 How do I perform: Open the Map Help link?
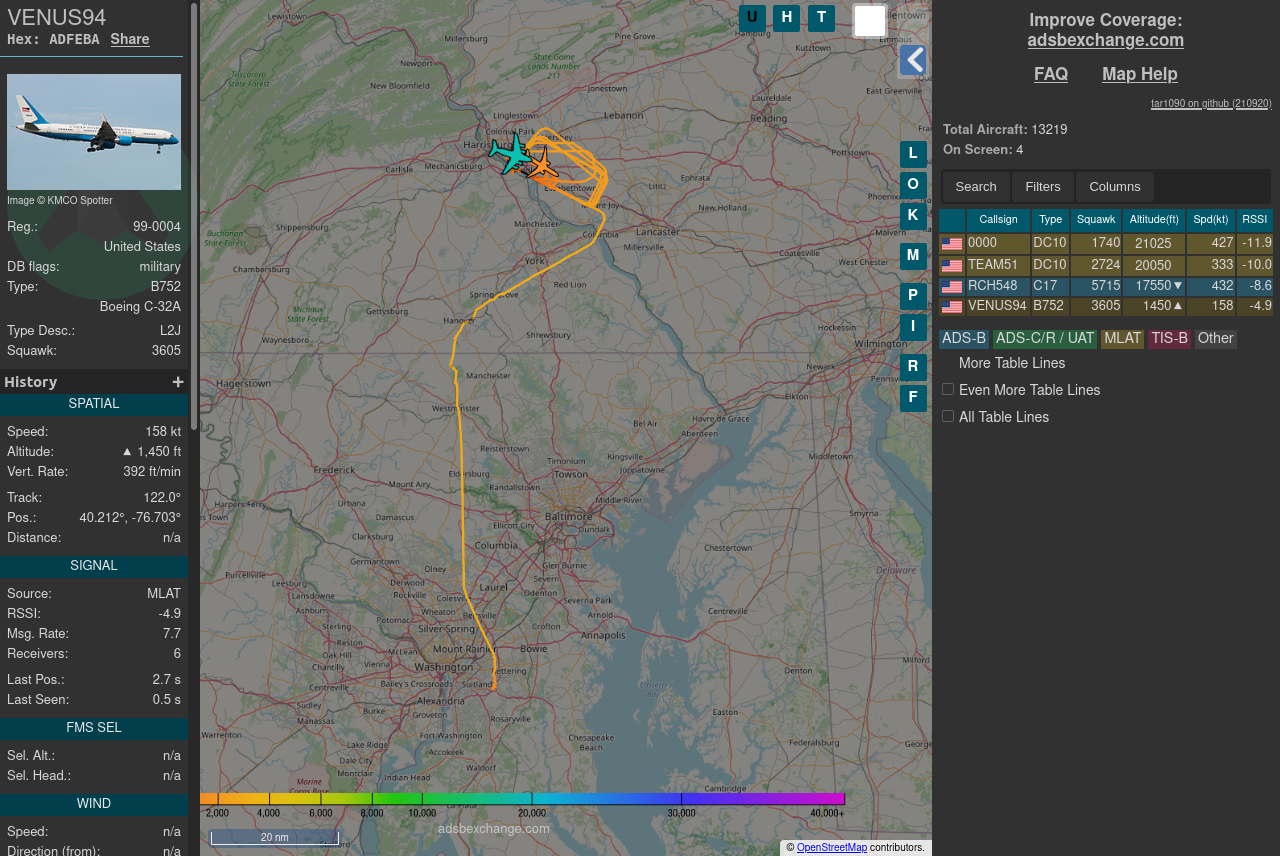click(x=1140, y=74)
